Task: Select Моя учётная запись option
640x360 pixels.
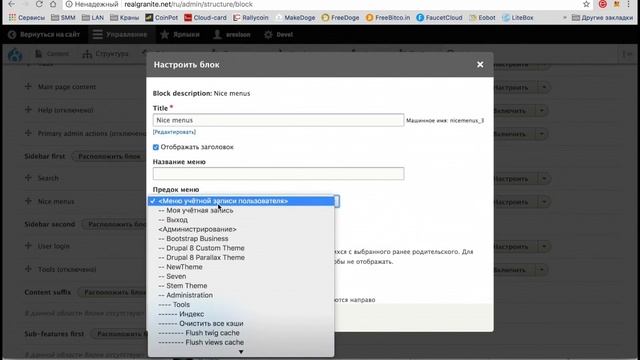Action: coord(241,210)
